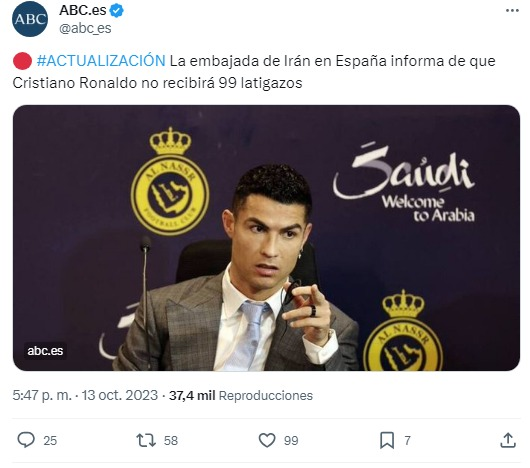Like the tweet with the heart icon
This screenshot has height=468, width=530.
(x=267, y=440)
